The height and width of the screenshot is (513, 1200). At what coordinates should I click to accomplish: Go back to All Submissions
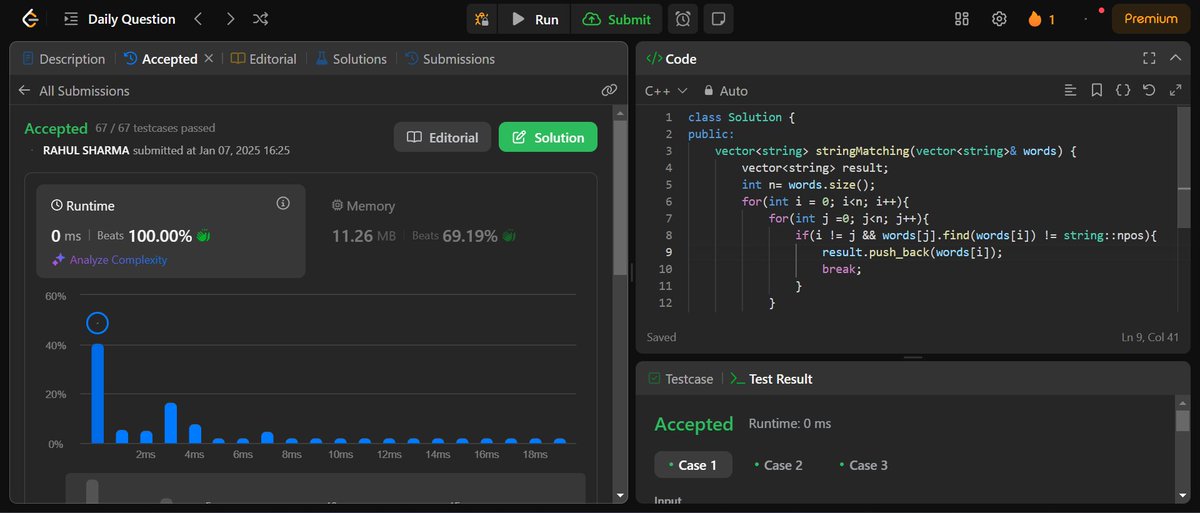(x=75, y=90)
